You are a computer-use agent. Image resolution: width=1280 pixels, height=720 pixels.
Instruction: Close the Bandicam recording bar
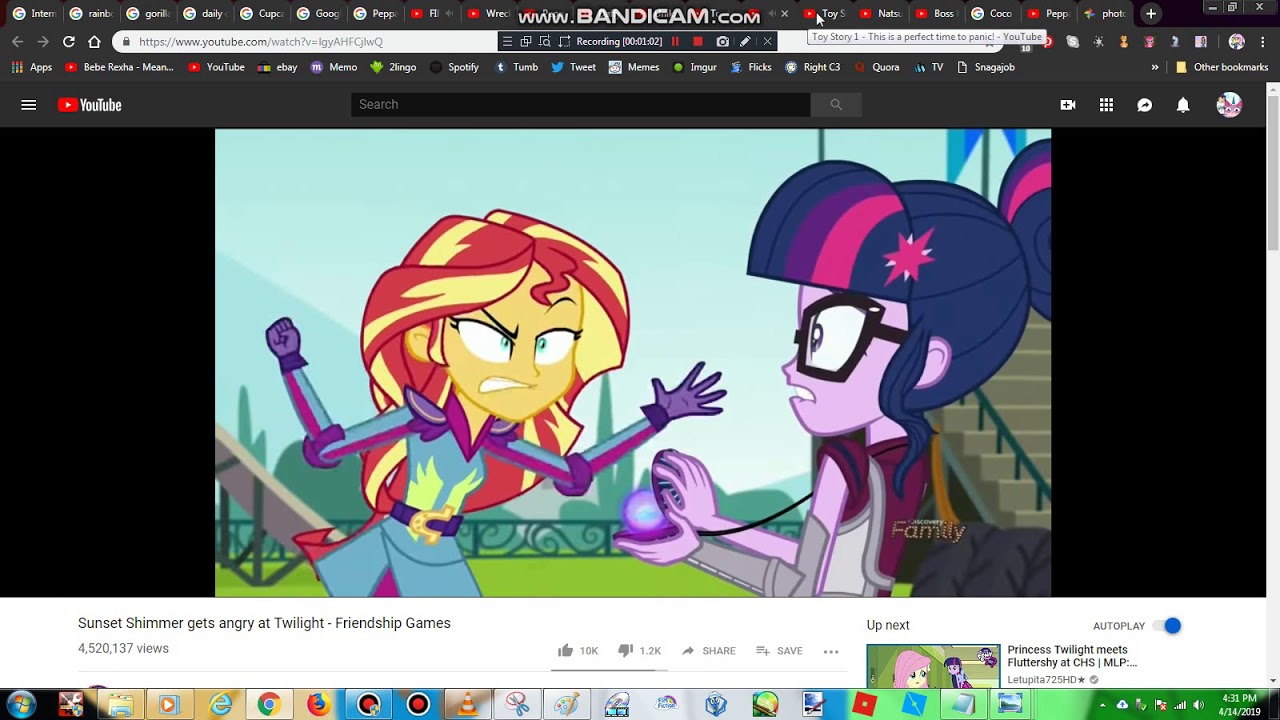pyautogui.click(x=767, y=41)
